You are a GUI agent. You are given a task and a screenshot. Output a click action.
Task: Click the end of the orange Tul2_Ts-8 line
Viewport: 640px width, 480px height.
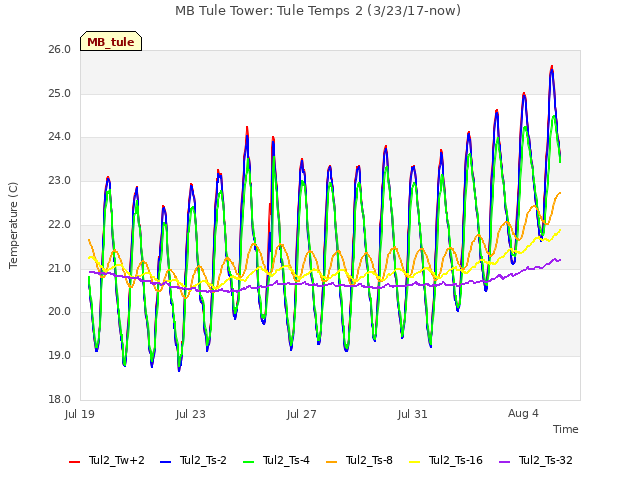click(x=560, y=193)
